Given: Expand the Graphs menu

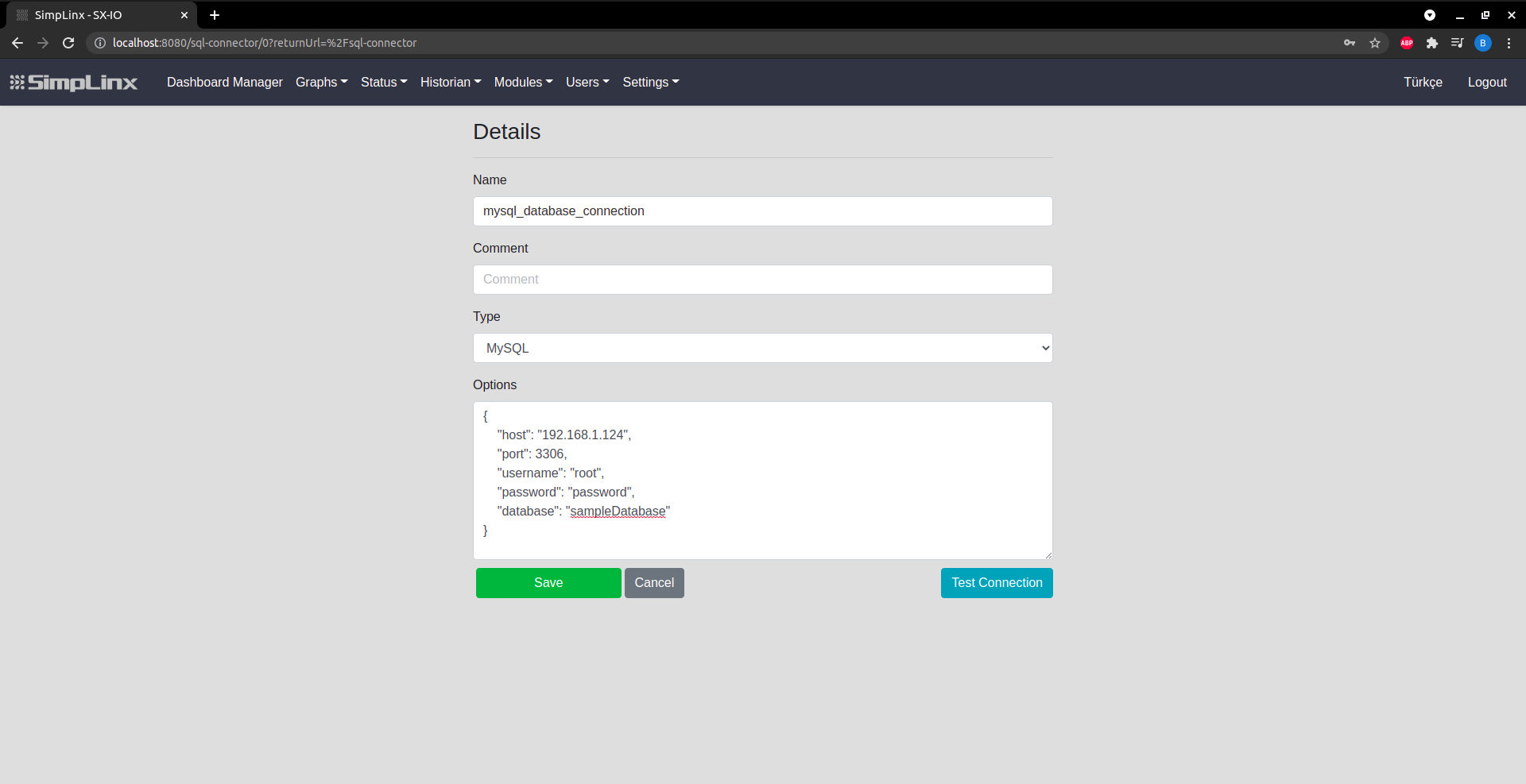Looking at the screenshot, I should coord(322,83).
